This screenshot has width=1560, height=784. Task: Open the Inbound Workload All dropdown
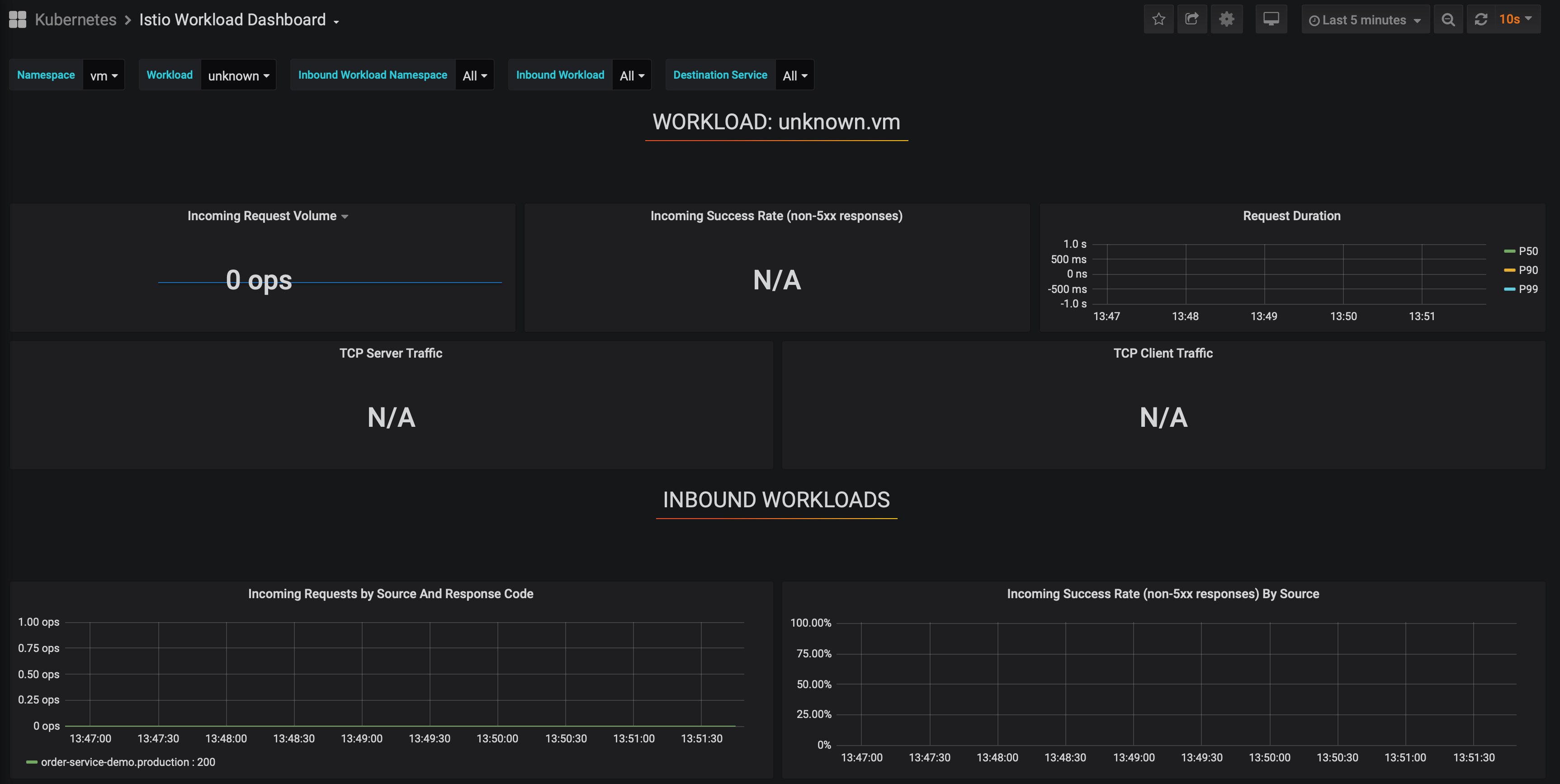coord(632,75)
